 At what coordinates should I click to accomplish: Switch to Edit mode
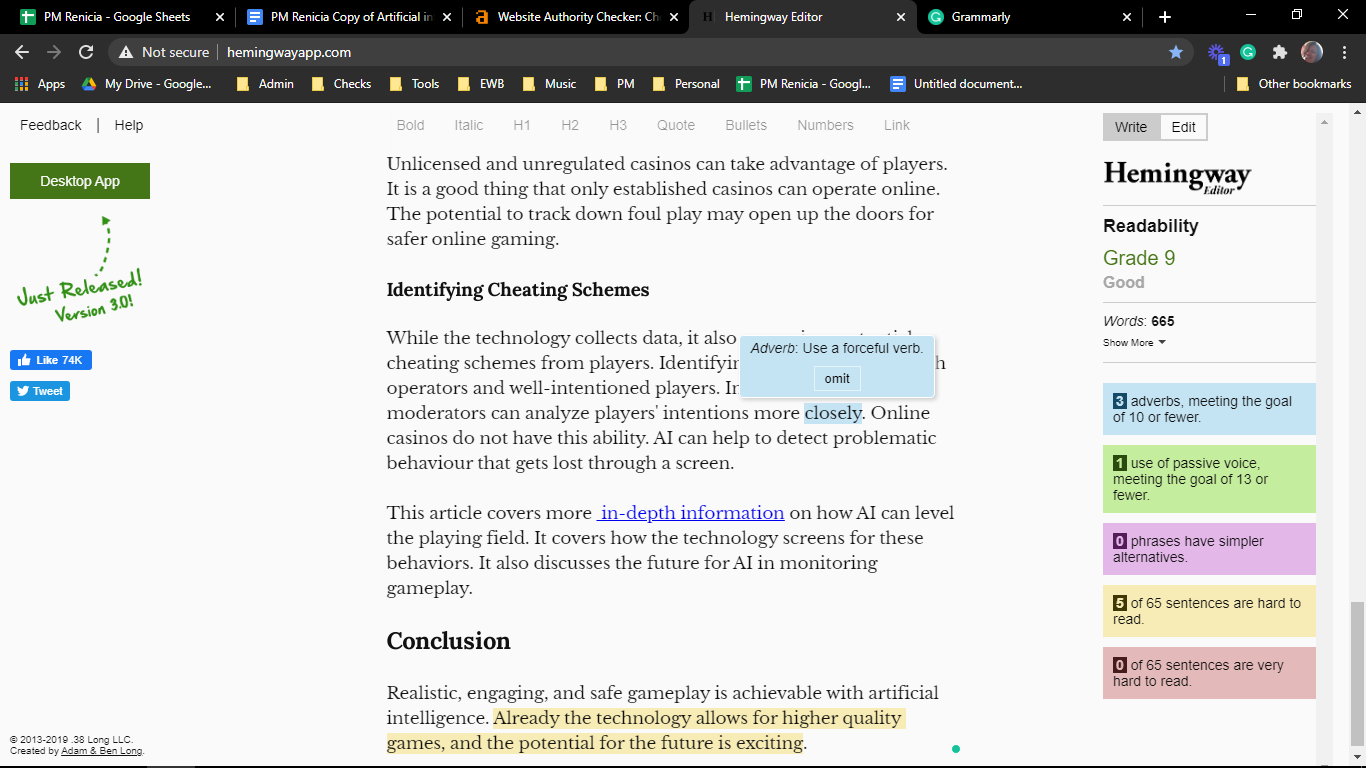[1183, 127]
